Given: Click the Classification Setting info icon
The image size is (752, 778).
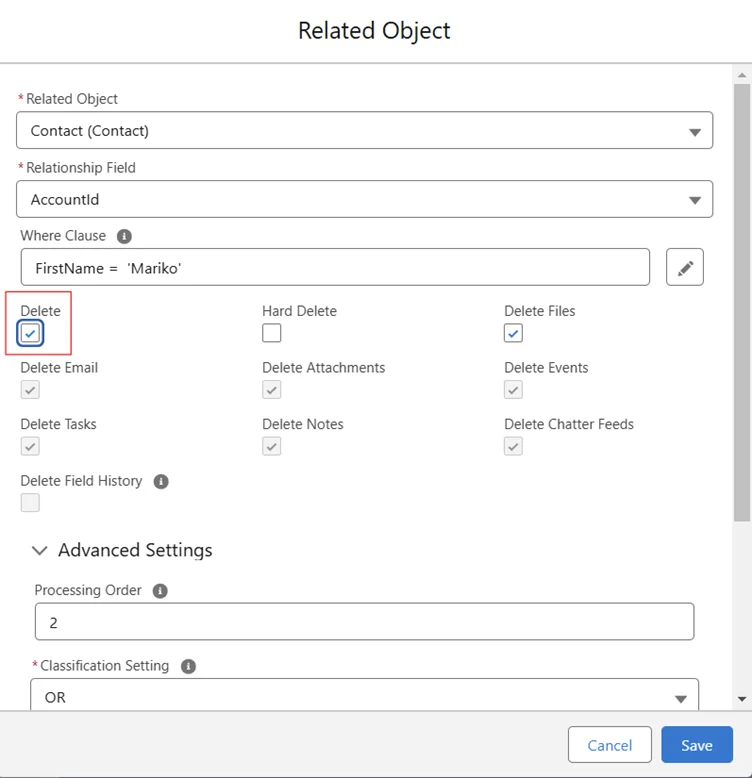Looking at the screenshot, I should point(188,666).
